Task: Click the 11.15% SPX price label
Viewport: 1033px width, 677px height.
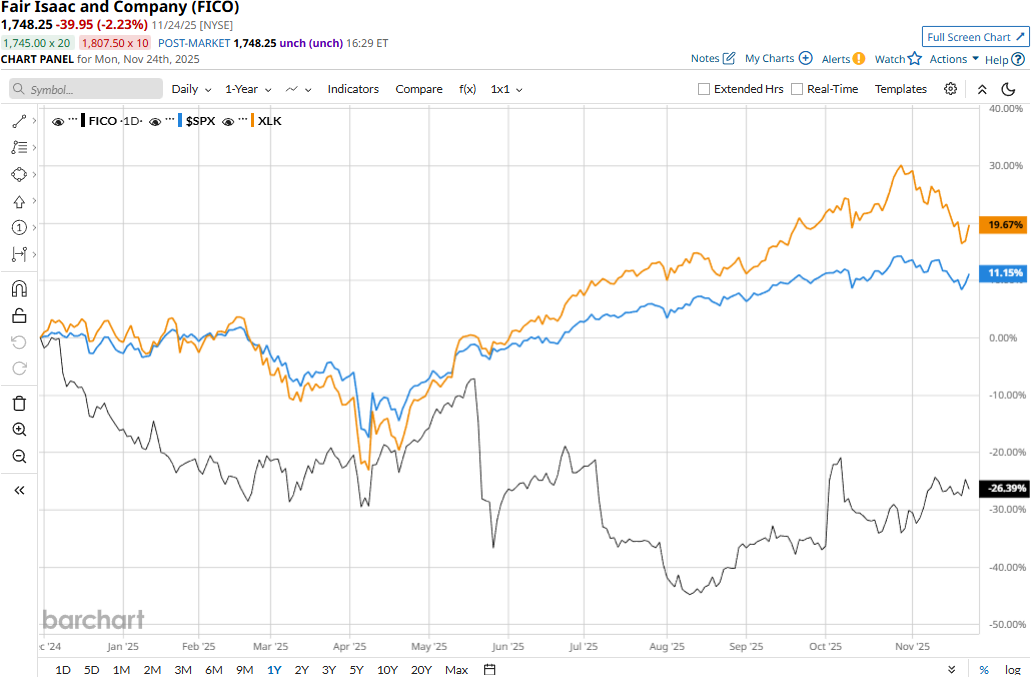Action: click(x=1003, y=273)
